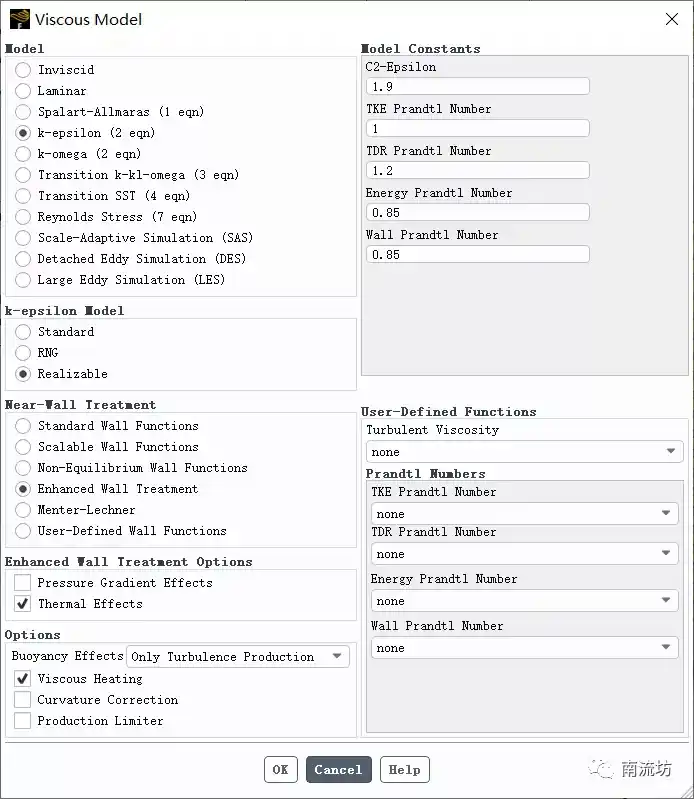This screenshot has width=694, height=799.
Task: Select Scale-Adaptive Simulation (SAS)
Action: 23,237
